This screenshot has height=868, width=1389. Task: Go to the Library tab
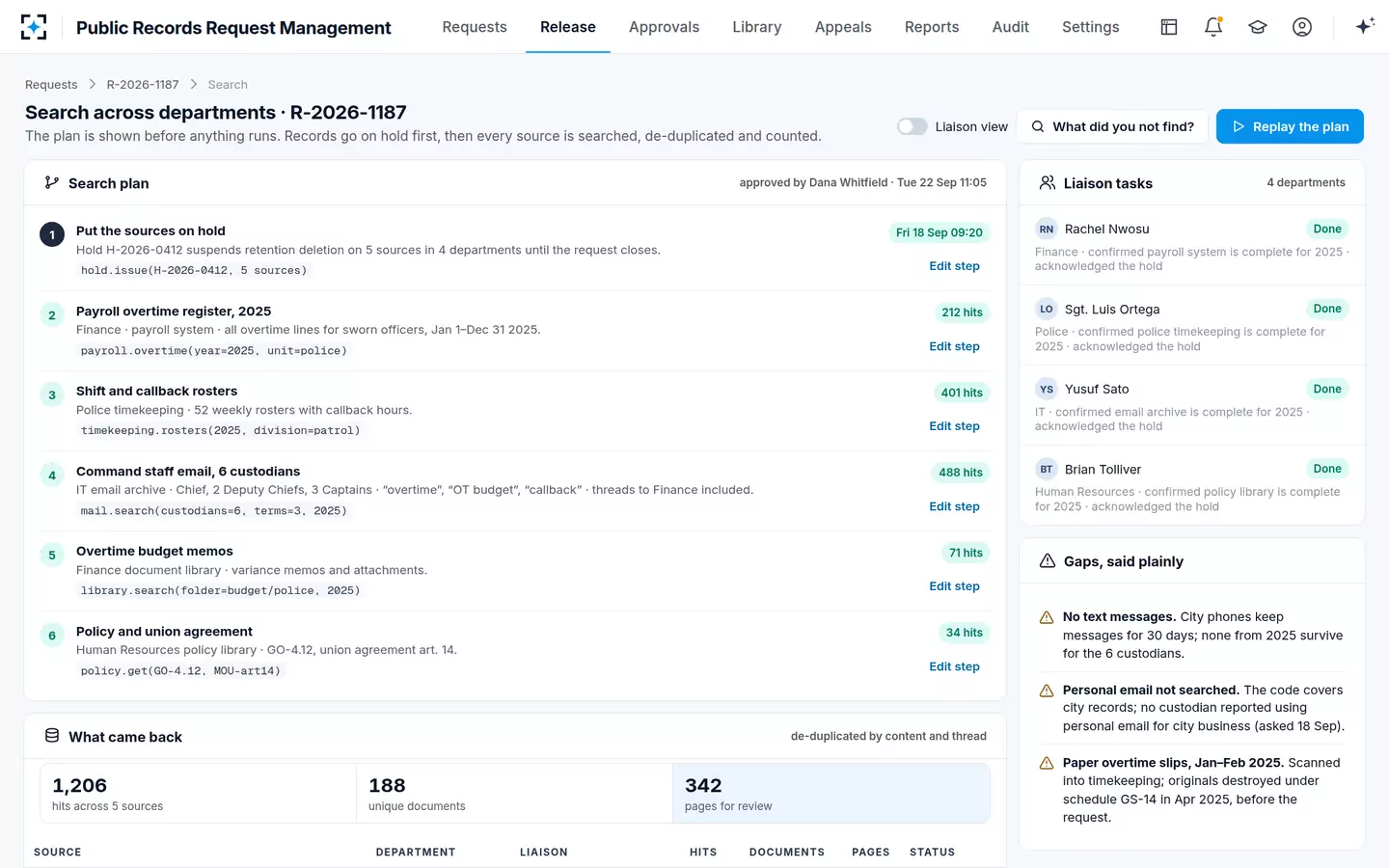[757, 27]
